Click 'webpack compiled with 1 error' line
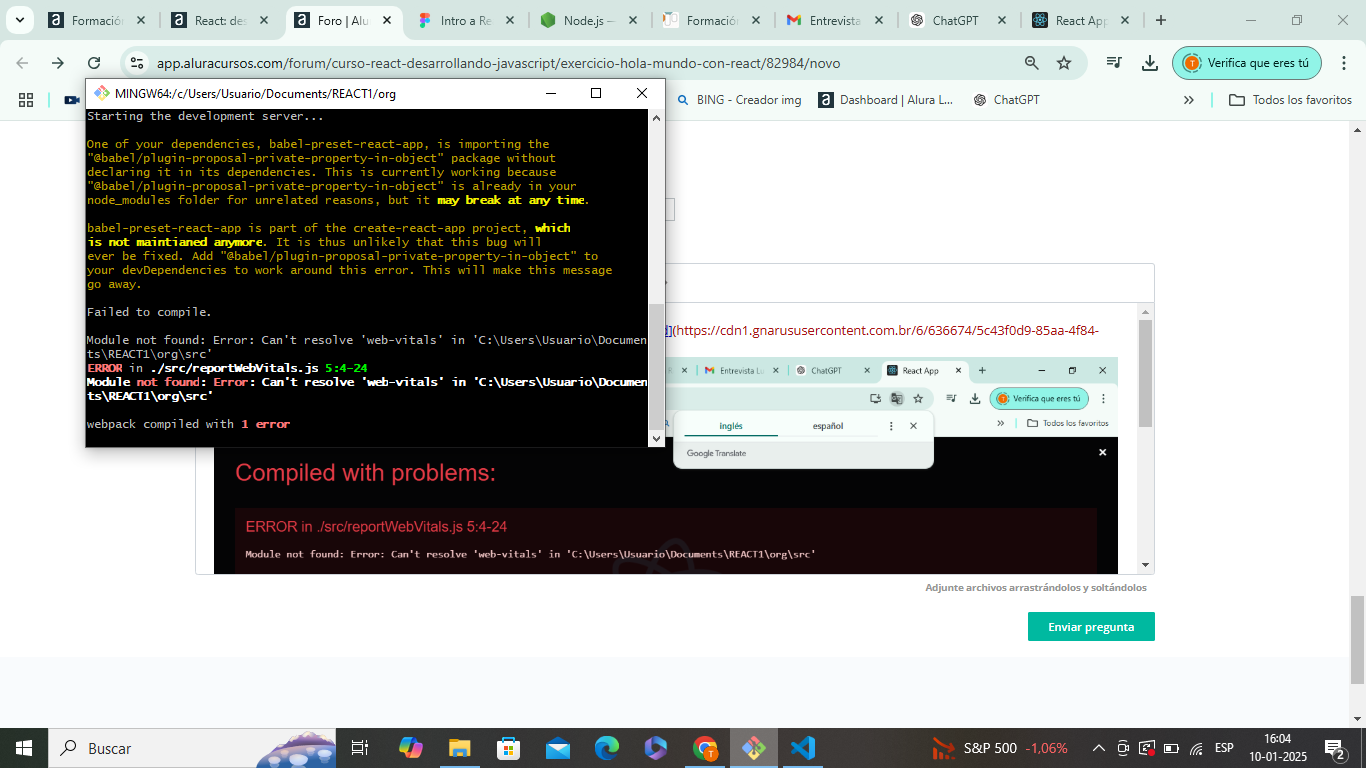The image size is (1366, 768). (x=188, y=424)
